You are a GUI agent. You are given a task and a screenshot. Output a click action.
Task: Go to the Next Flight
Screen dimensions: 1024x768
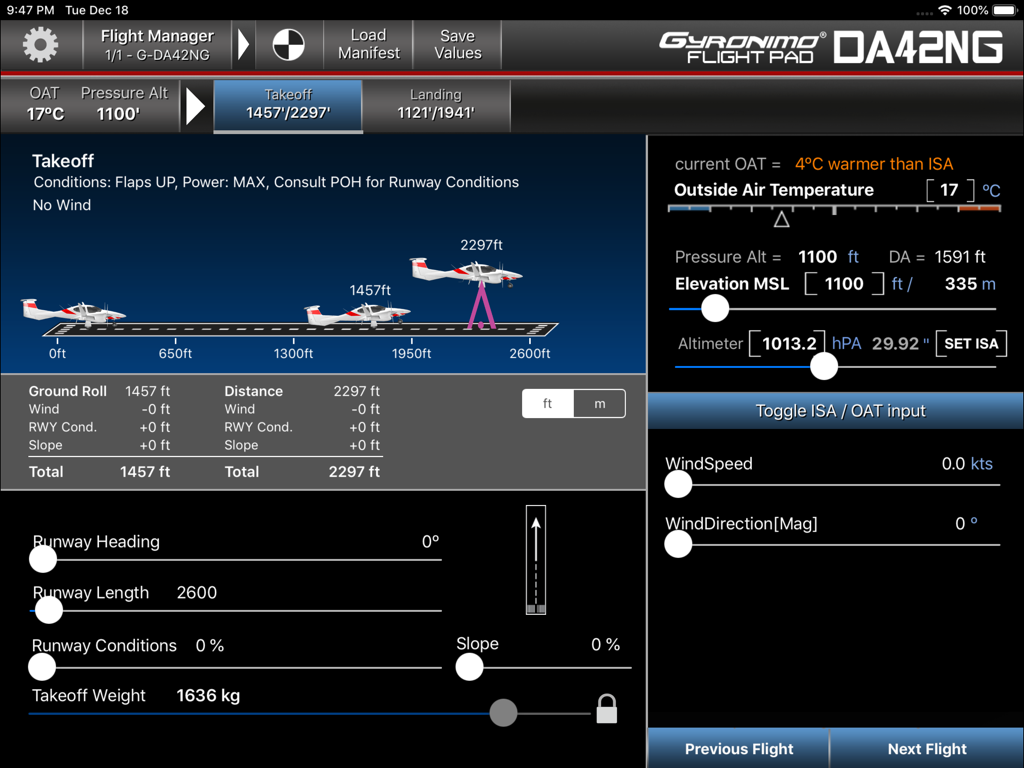point(926,748)
